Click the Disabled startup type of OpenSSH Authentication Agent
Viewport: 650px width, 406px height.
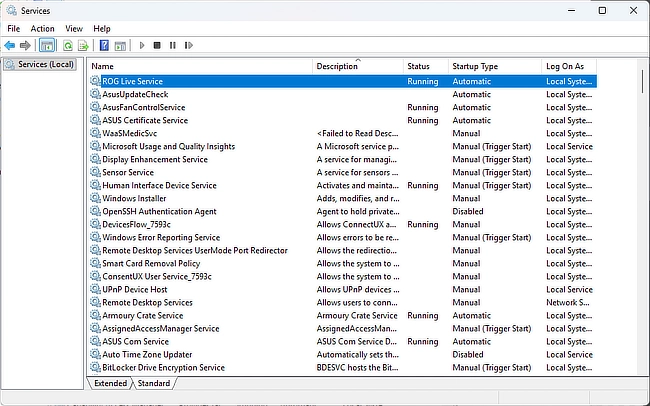[x=468, y=212]
